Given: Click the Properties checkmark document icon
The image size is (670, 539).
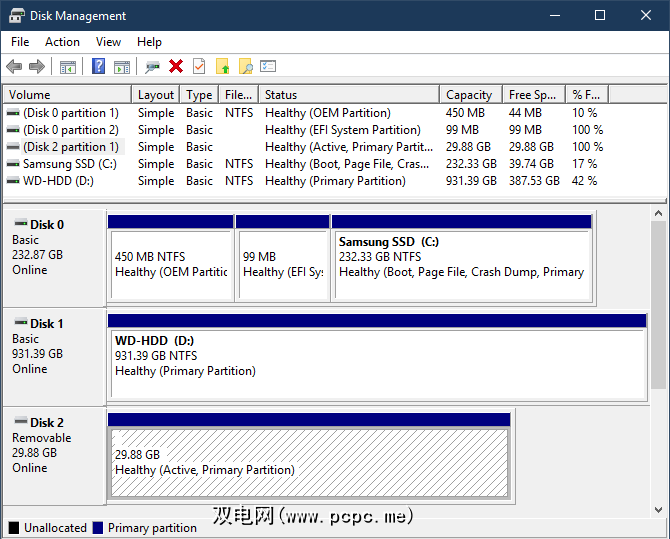Looking at the screenshot, I should (x=199, y=67).
